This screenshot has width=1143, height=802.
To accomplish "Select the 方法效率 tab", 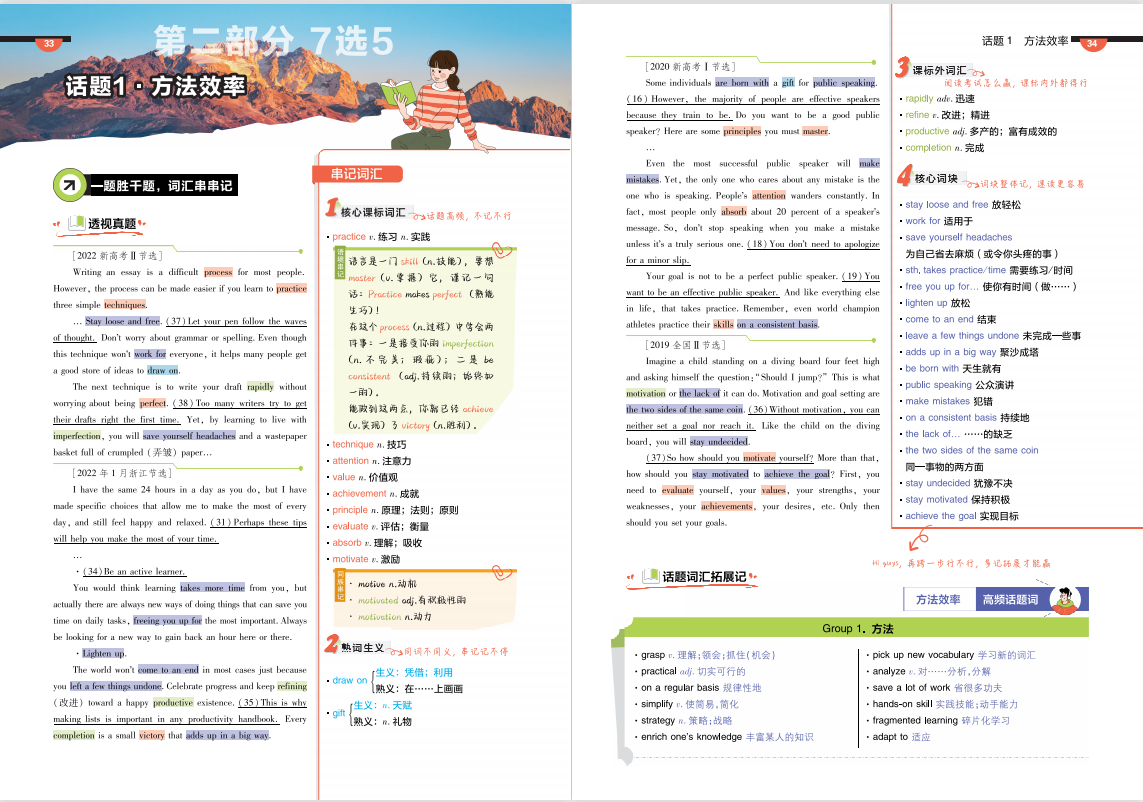I will [938, 599].
